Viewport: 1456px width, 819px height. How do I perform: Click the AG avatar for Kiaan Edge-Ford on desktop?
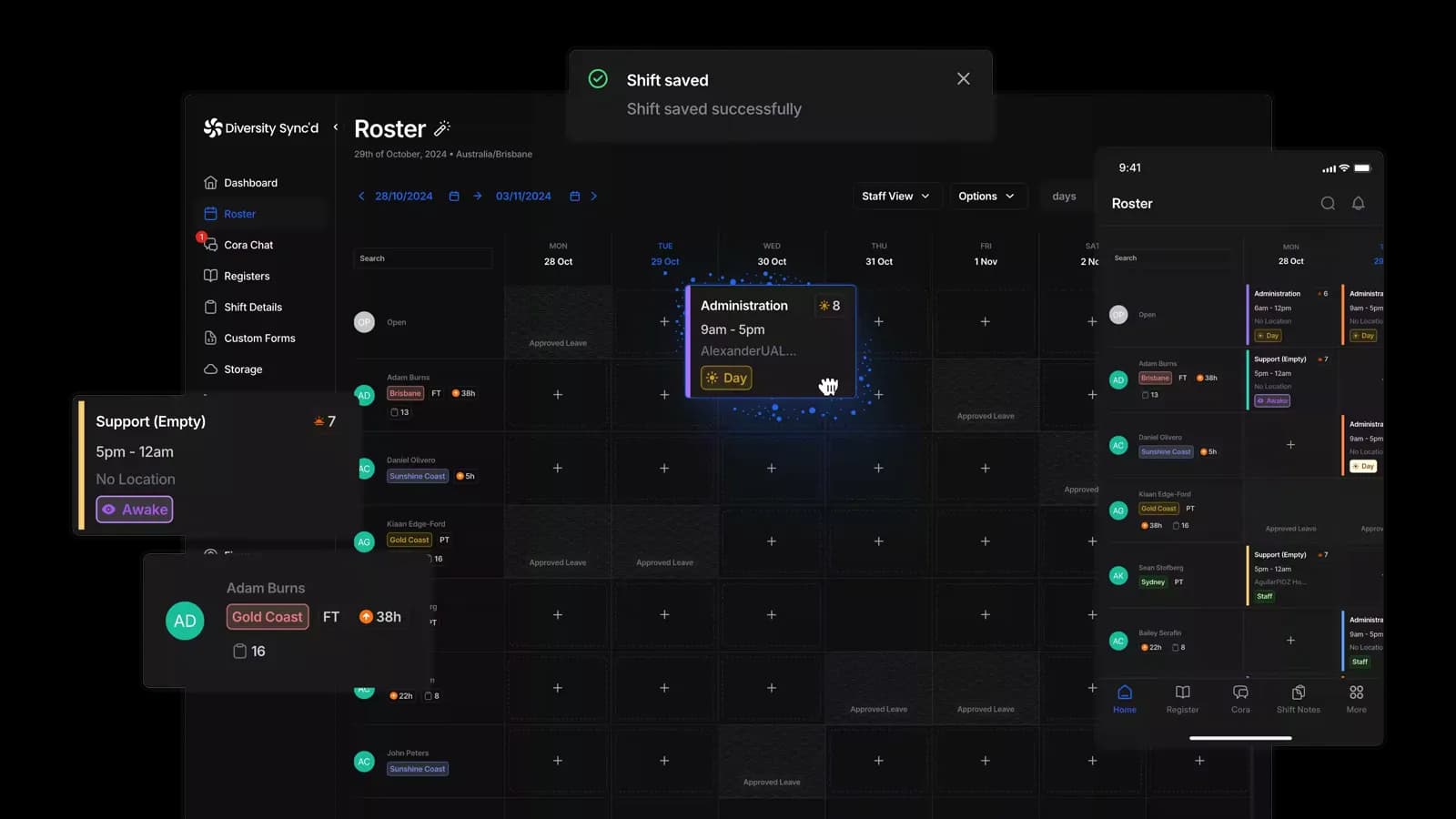[364, 541]
